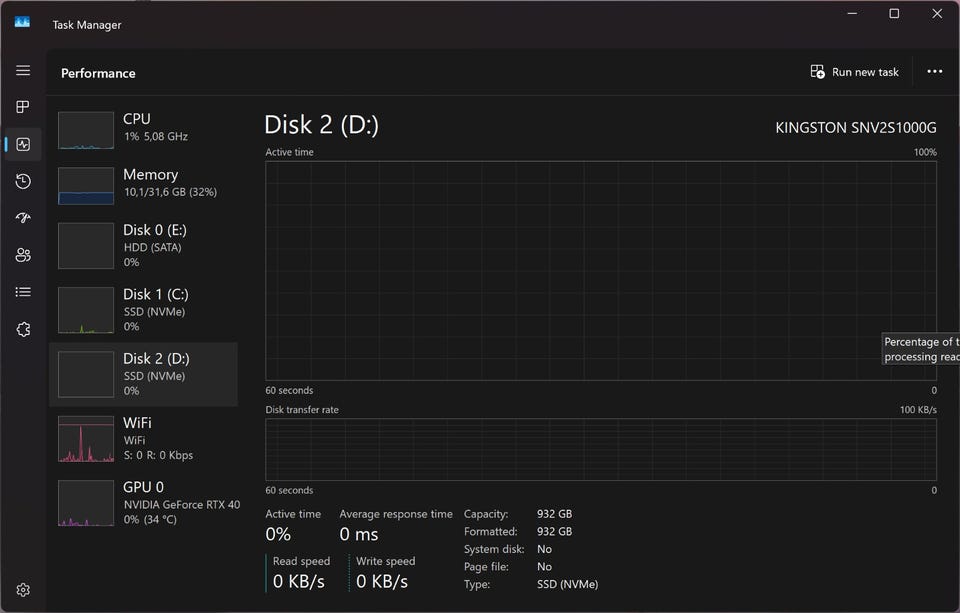Viewport: 960px width, 613px height.
Task: Open the hamburger navigation menu
Action: coord(23,71)
